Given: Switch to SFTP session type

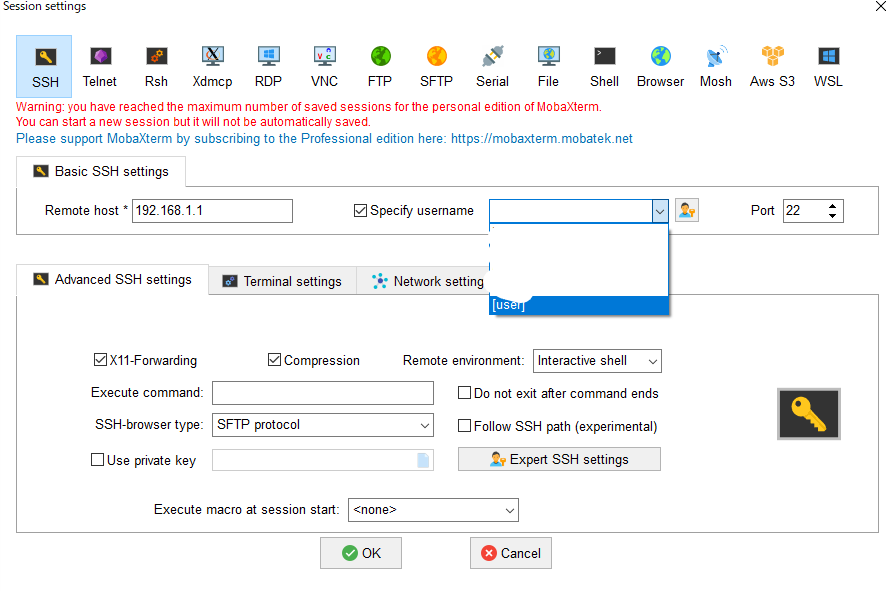Looking at the screenshot, I should [436, 66].
